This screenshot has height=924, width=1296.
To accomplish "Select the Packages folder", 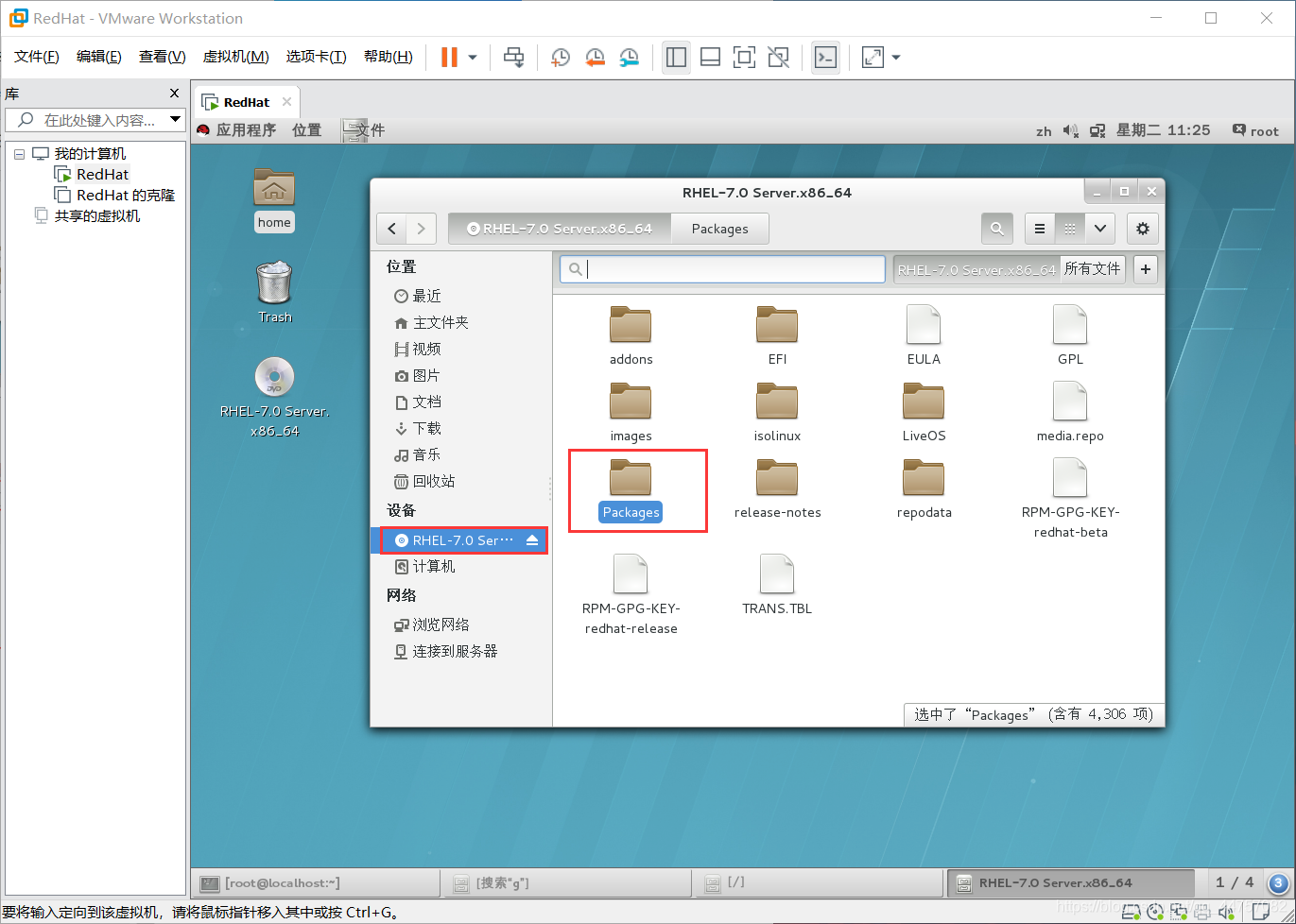I will click(x=631, y=491).
